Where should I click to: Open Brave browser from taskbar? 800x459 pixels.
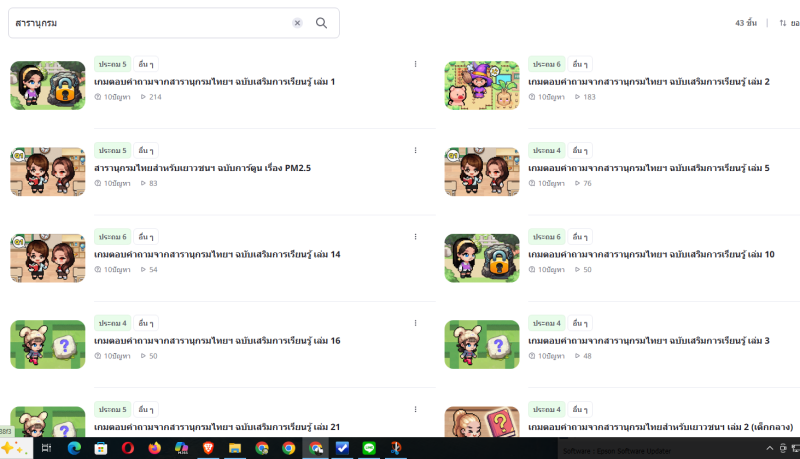[x=208, y=449]
